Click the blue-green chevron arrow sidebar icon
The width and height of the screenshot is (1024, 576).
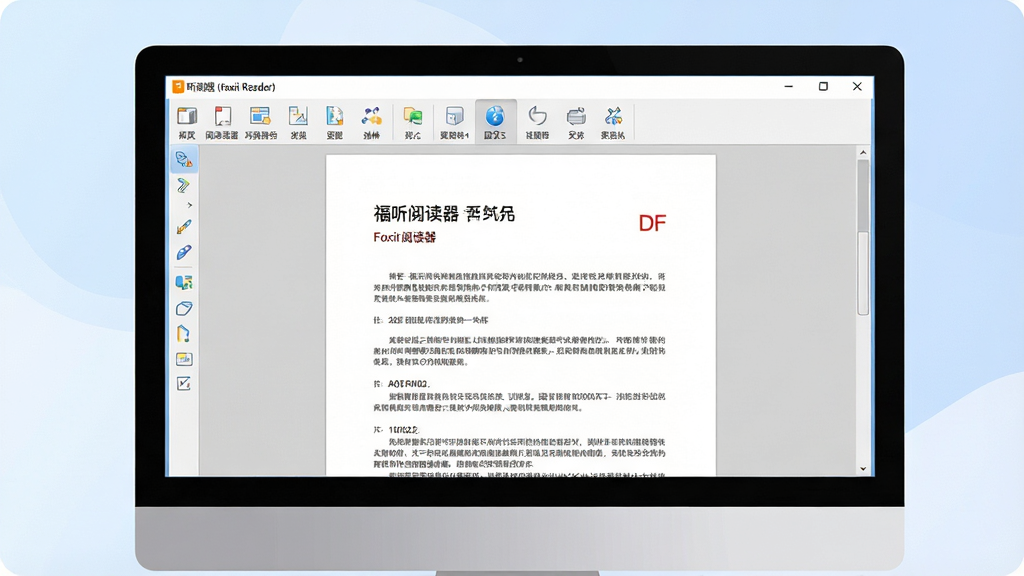pyautogui.click(x=184, y=185)
